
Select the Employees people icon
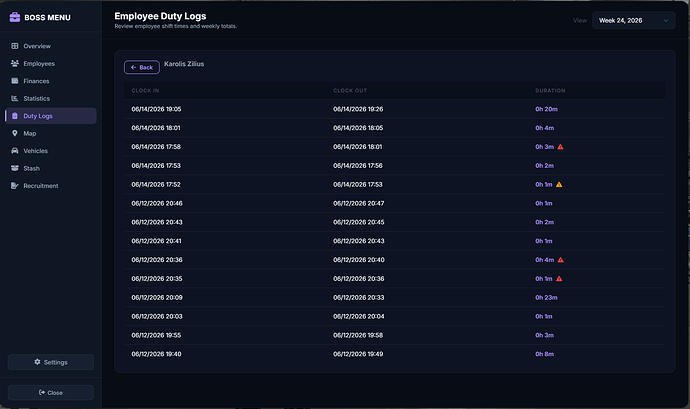15,63
